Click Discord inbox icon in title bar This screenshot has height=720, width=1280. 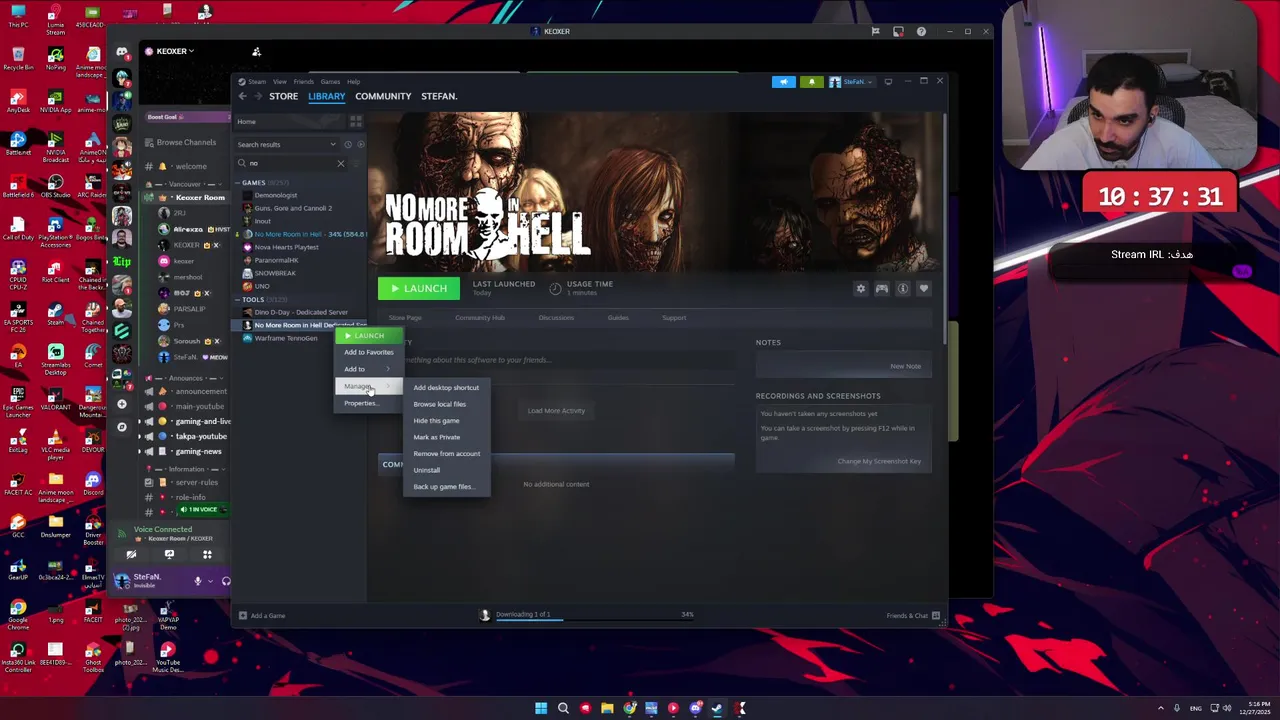pos(898,31)
